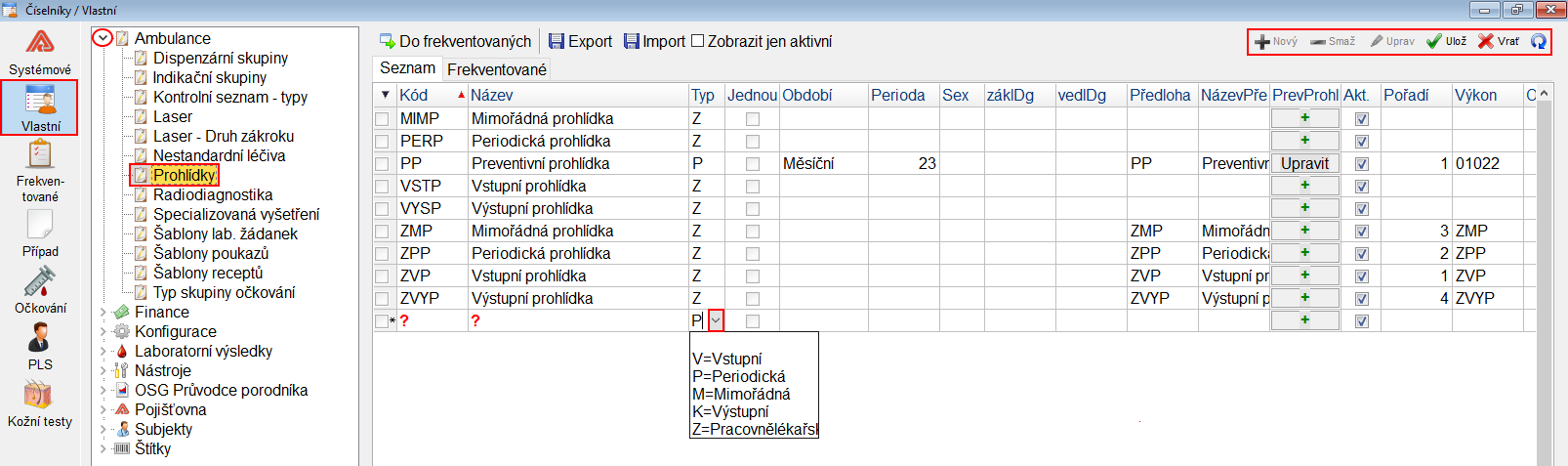The width and height of the screenshot is (1568, 466).
Task: Switch to the Seznam tab
Action: click(407, 68)
